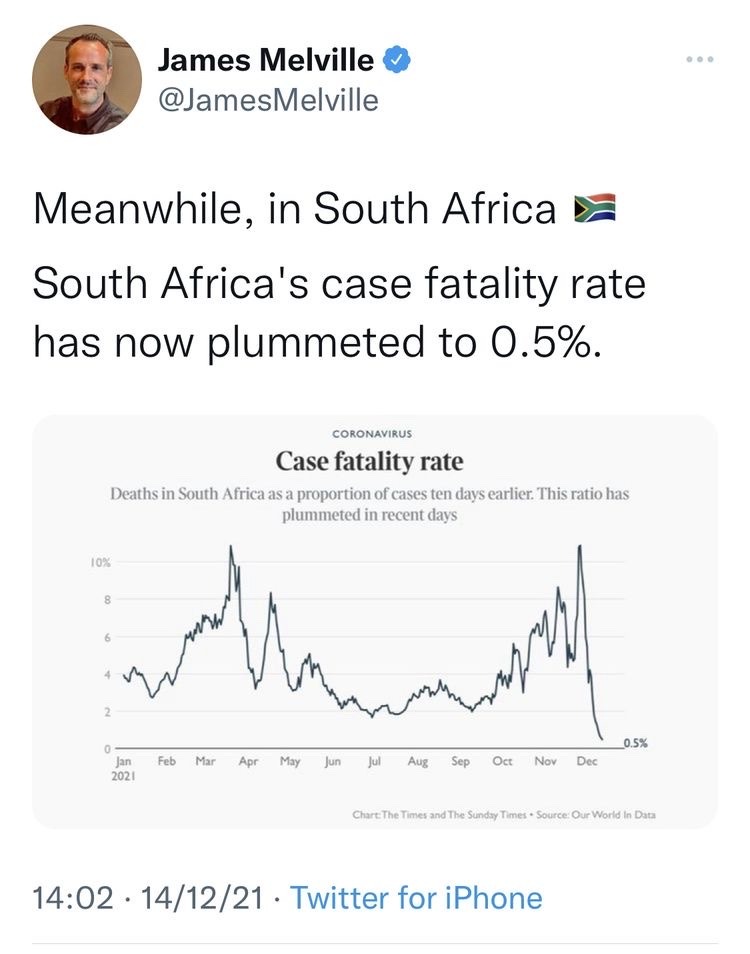
Task: Tap the blue verified badge
Action: point(397,60)
